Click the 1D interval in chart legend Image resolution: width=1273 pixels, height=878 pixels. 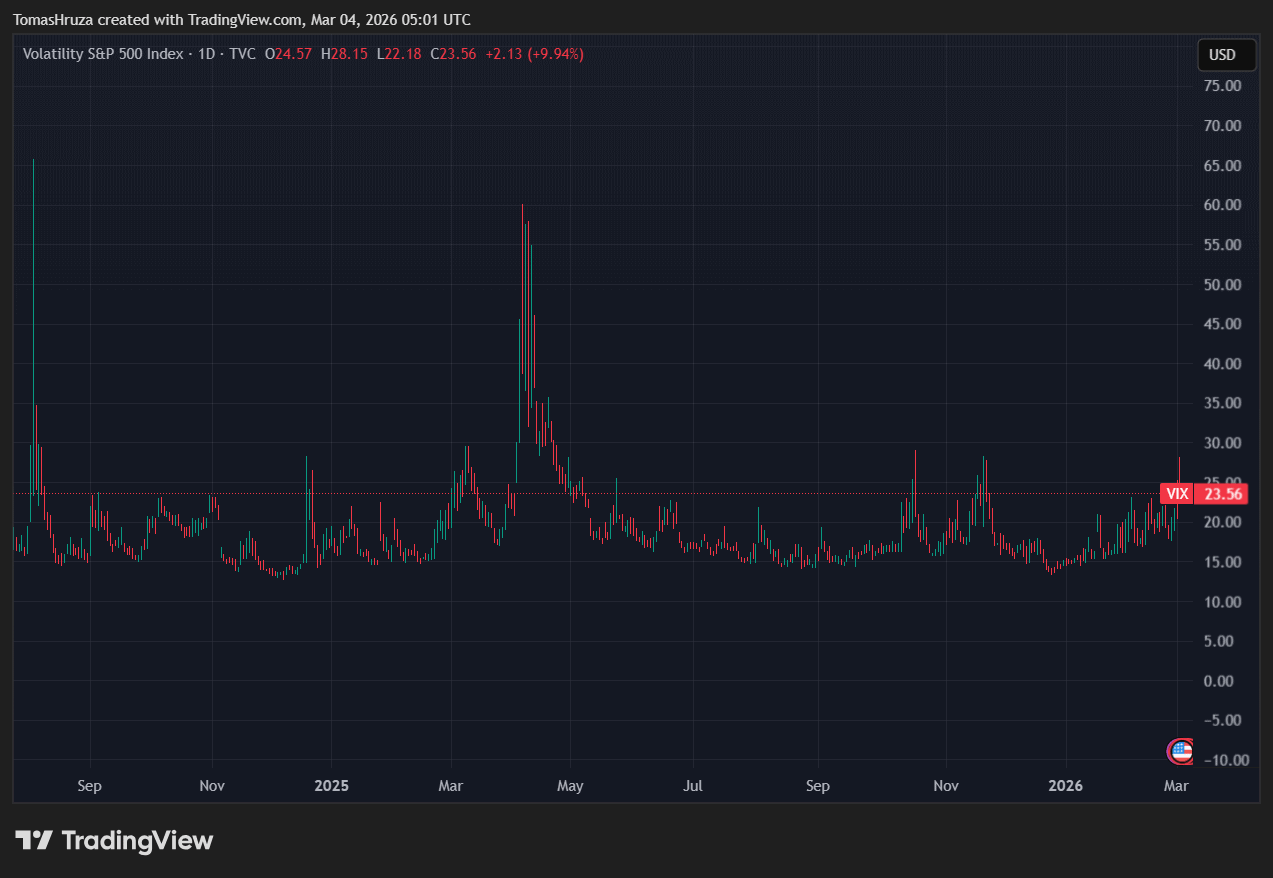click(x=207, y=54)
